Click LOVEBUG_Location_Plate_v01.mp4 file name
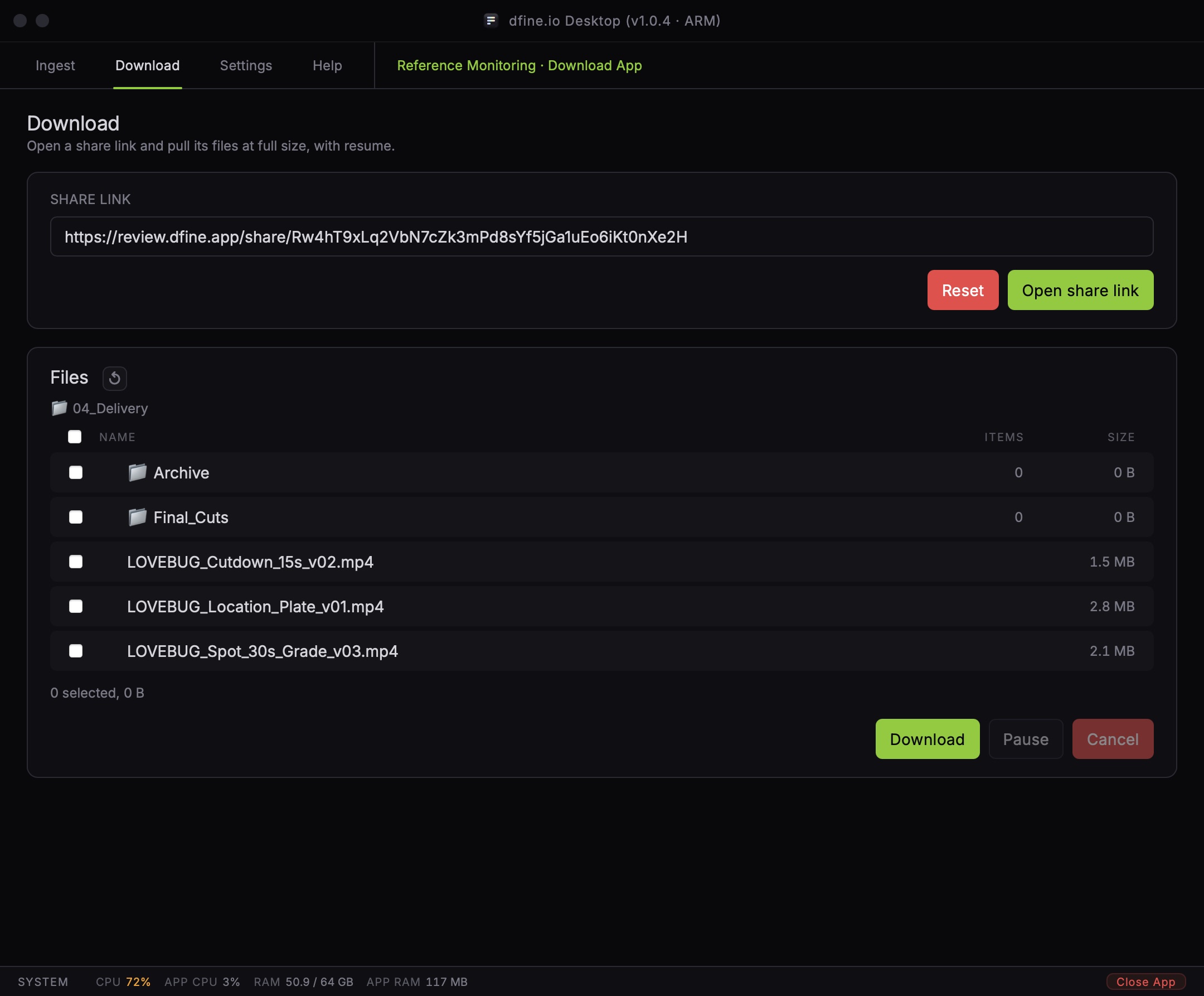This screenshot has width=1204, height=996. (x=255, y=606)
